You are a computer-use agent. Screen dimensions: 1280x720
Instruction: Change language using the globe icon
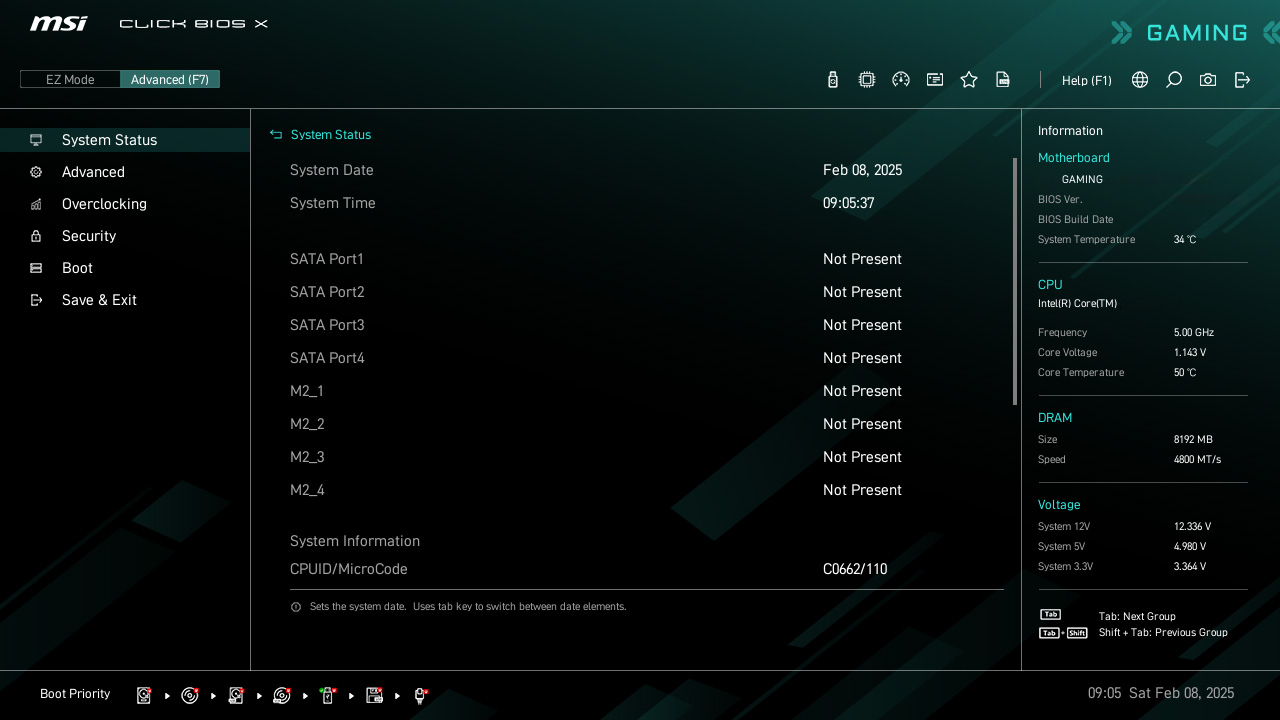[x=1140, y=80]
